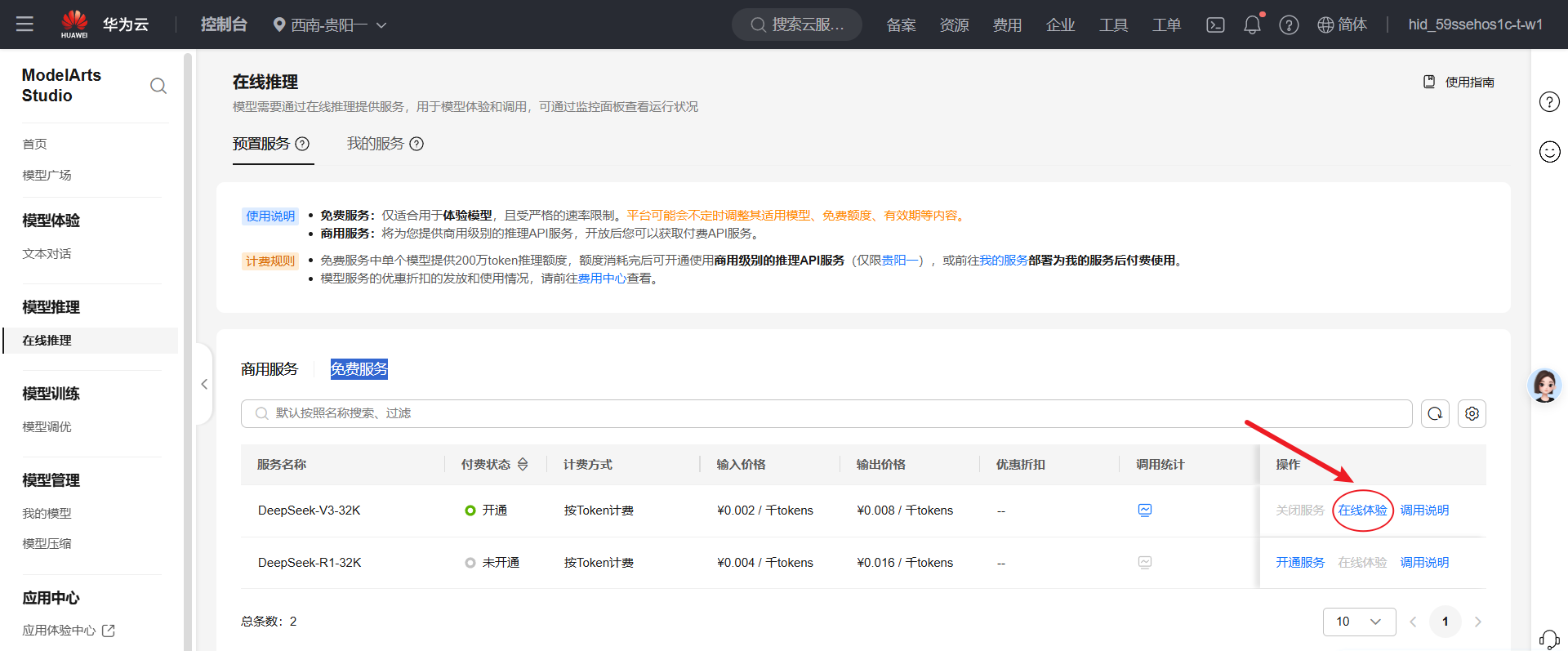The height and width of the screenshot is (651, 1568).
Task: Select the 商用服务 tab
Action: (x=269, y=369)
